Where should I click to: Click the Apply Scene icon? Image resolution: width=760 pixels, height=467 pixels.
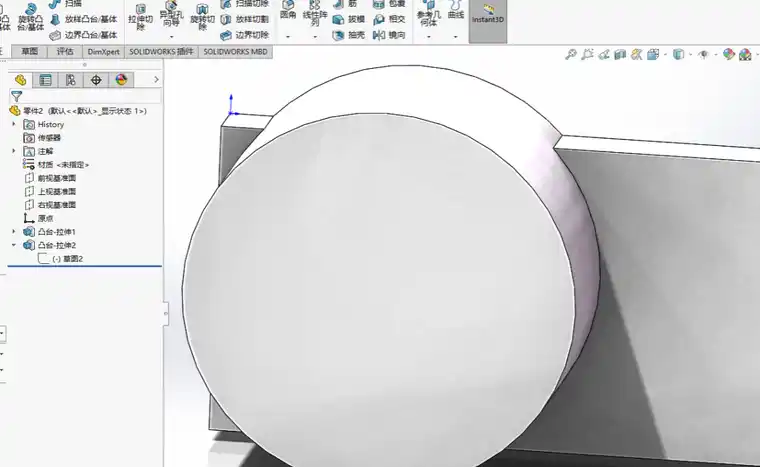point(745,54)
